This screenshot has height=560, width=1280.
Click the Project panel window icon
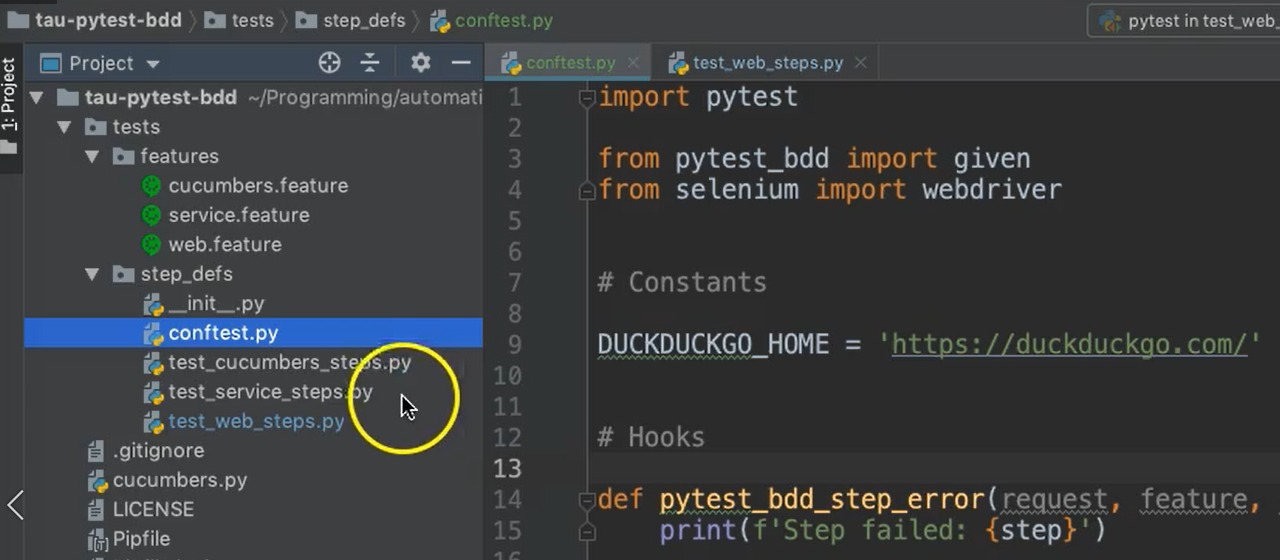[x=50, y=64]
